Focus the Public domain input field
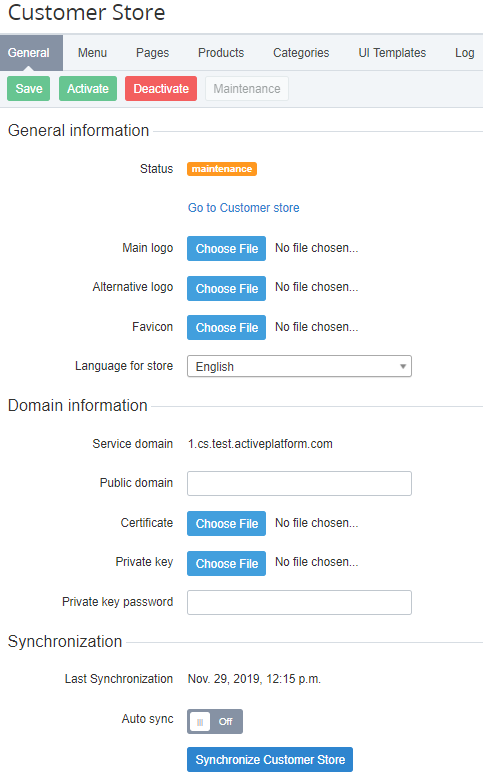The image size is (483, 776). [299, 483]
